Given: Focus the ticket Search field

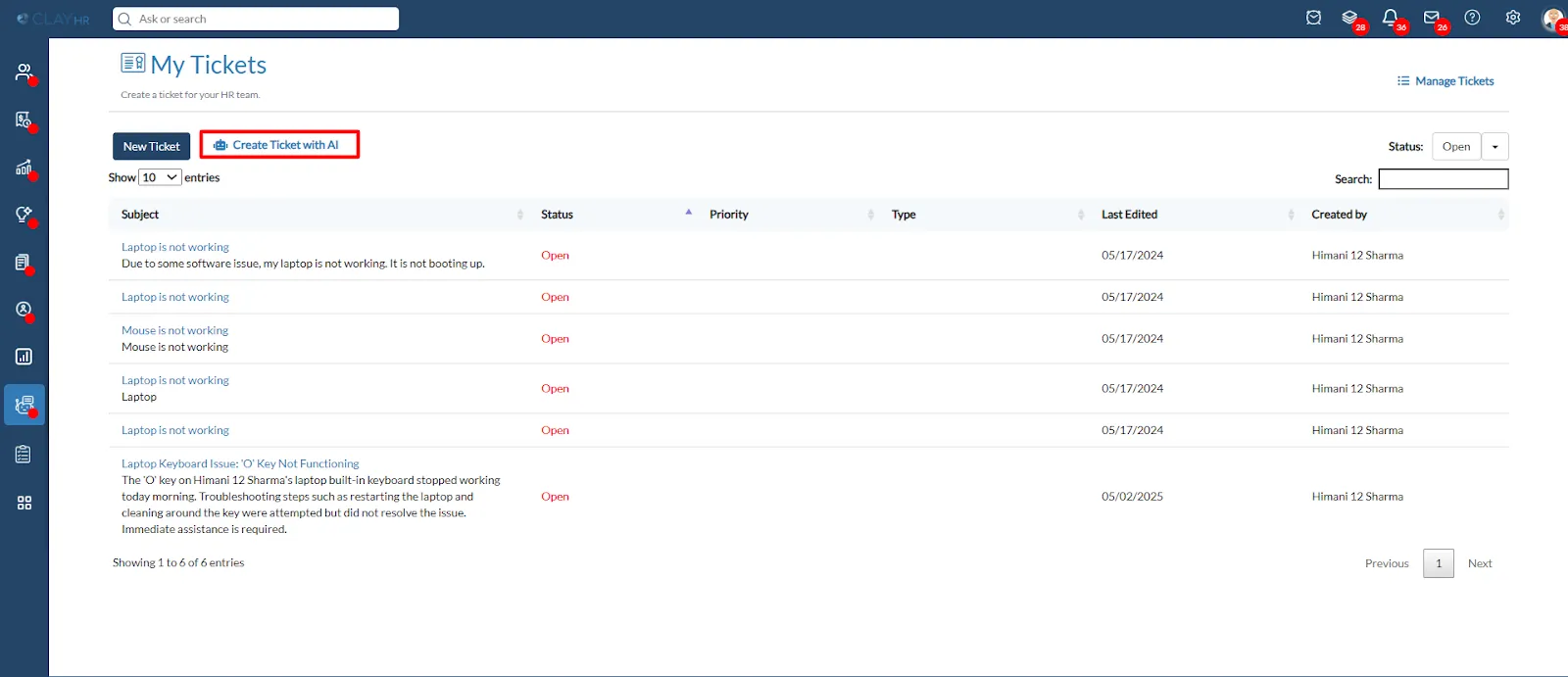Looking at the screenshot, I should point(1444,179).
